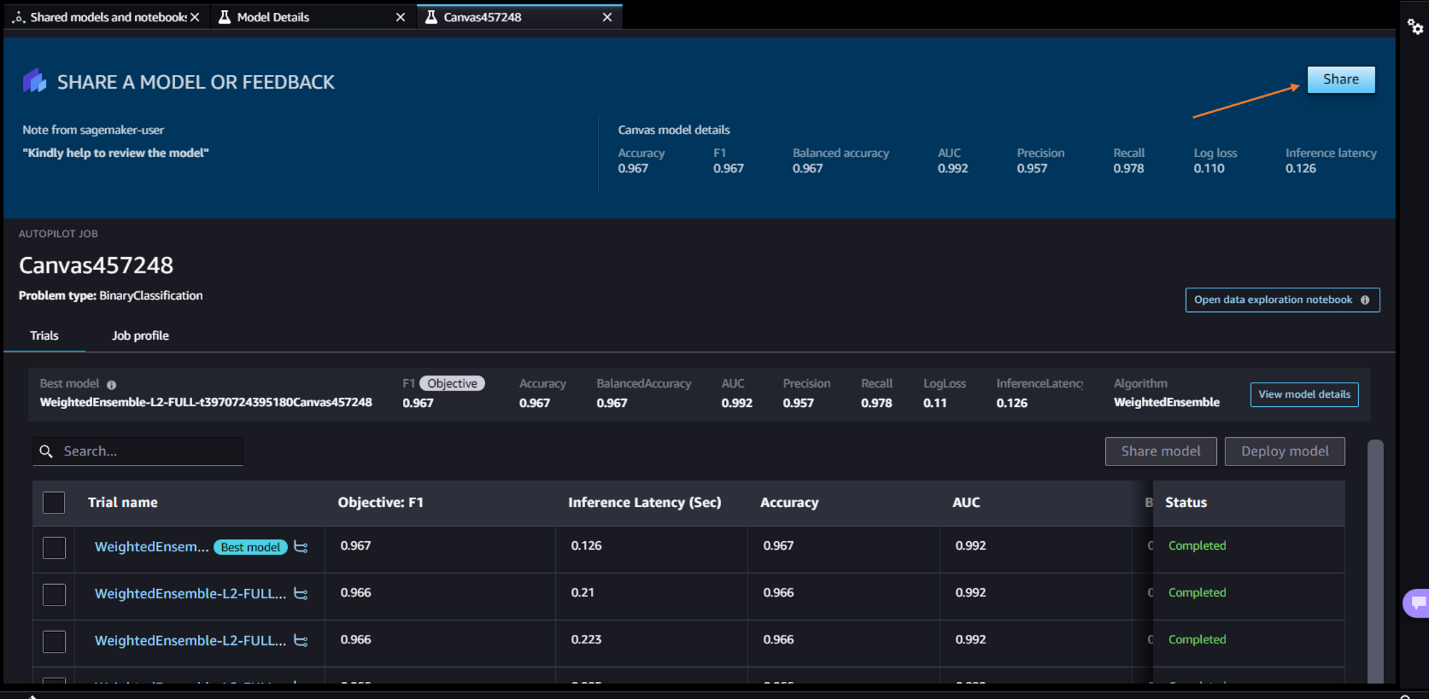
Task: Click Completed status in 0.223 latency row
Action: 1197,640
